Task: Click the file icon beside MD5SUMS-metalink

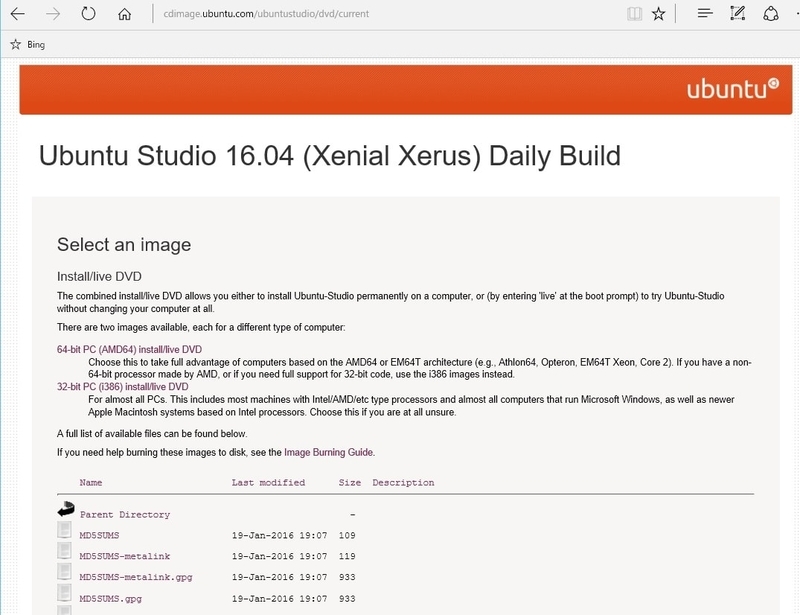Action: tap(64, 551)
